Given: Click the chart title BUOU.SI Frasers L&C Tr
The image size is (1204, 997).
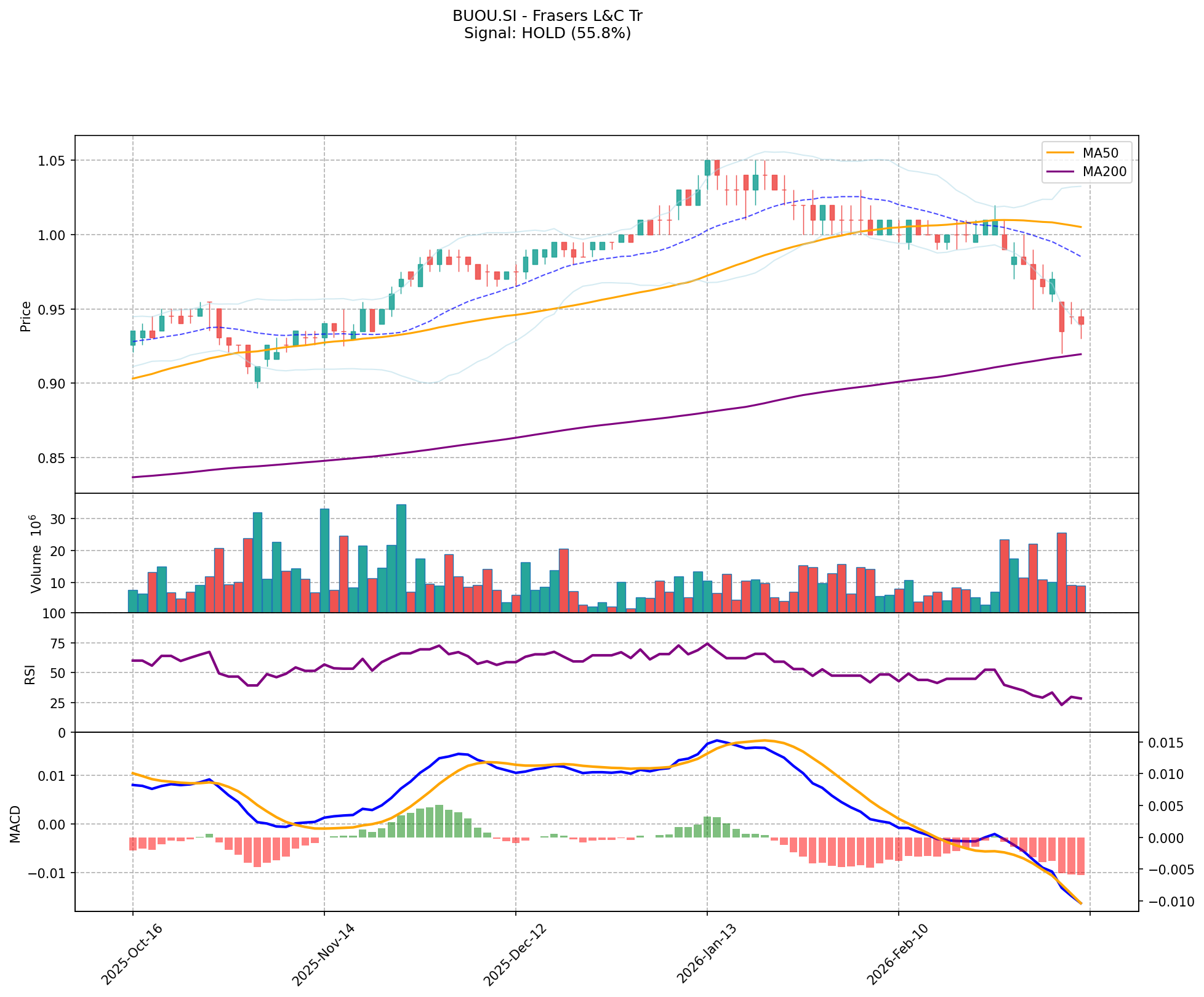Looking at the screenshot, I should pyautogui.click(x=547, y=16).
